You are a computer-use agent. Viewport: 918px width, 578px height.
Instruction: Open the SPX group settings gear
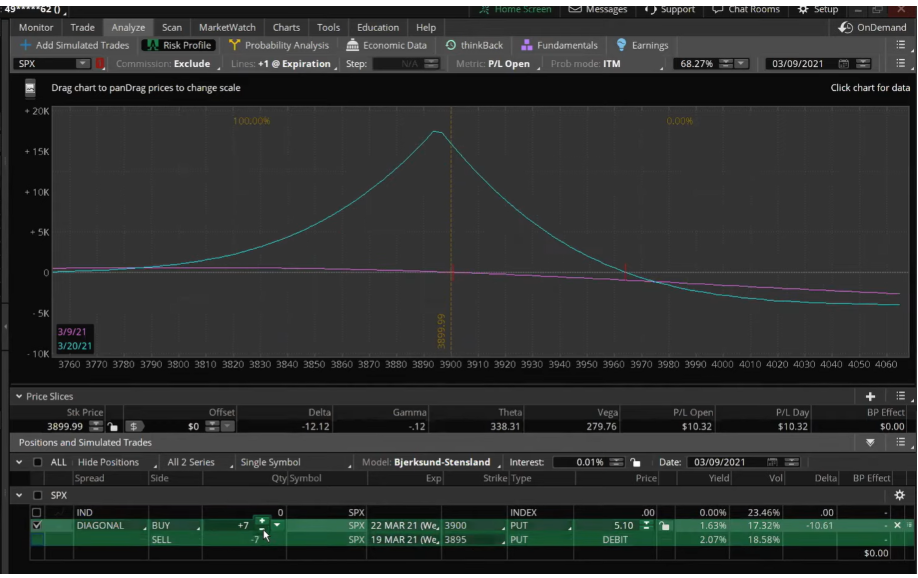coord(899,495)
